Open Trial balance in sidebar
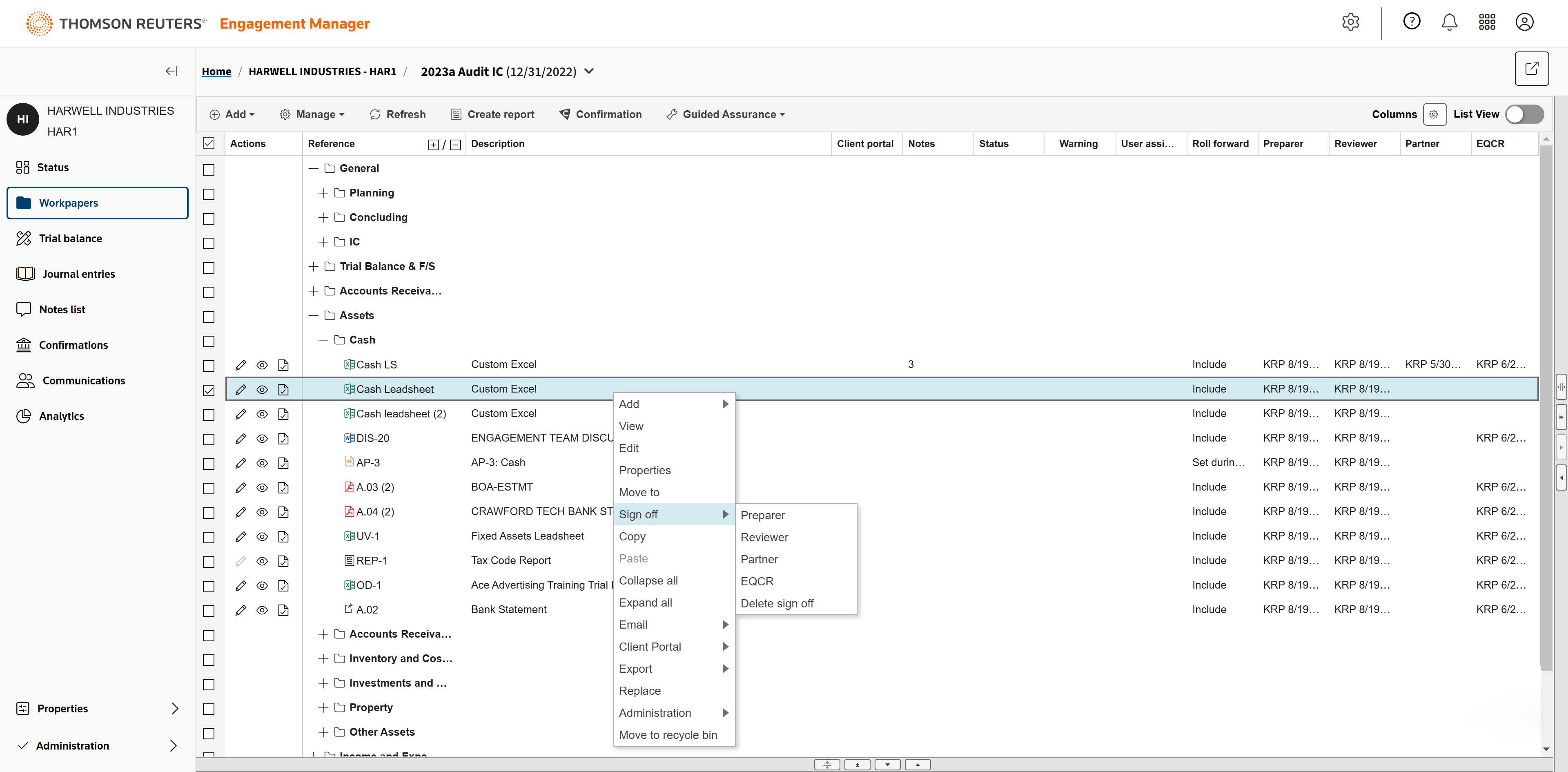1568x772 pixels. pos(71,239)
